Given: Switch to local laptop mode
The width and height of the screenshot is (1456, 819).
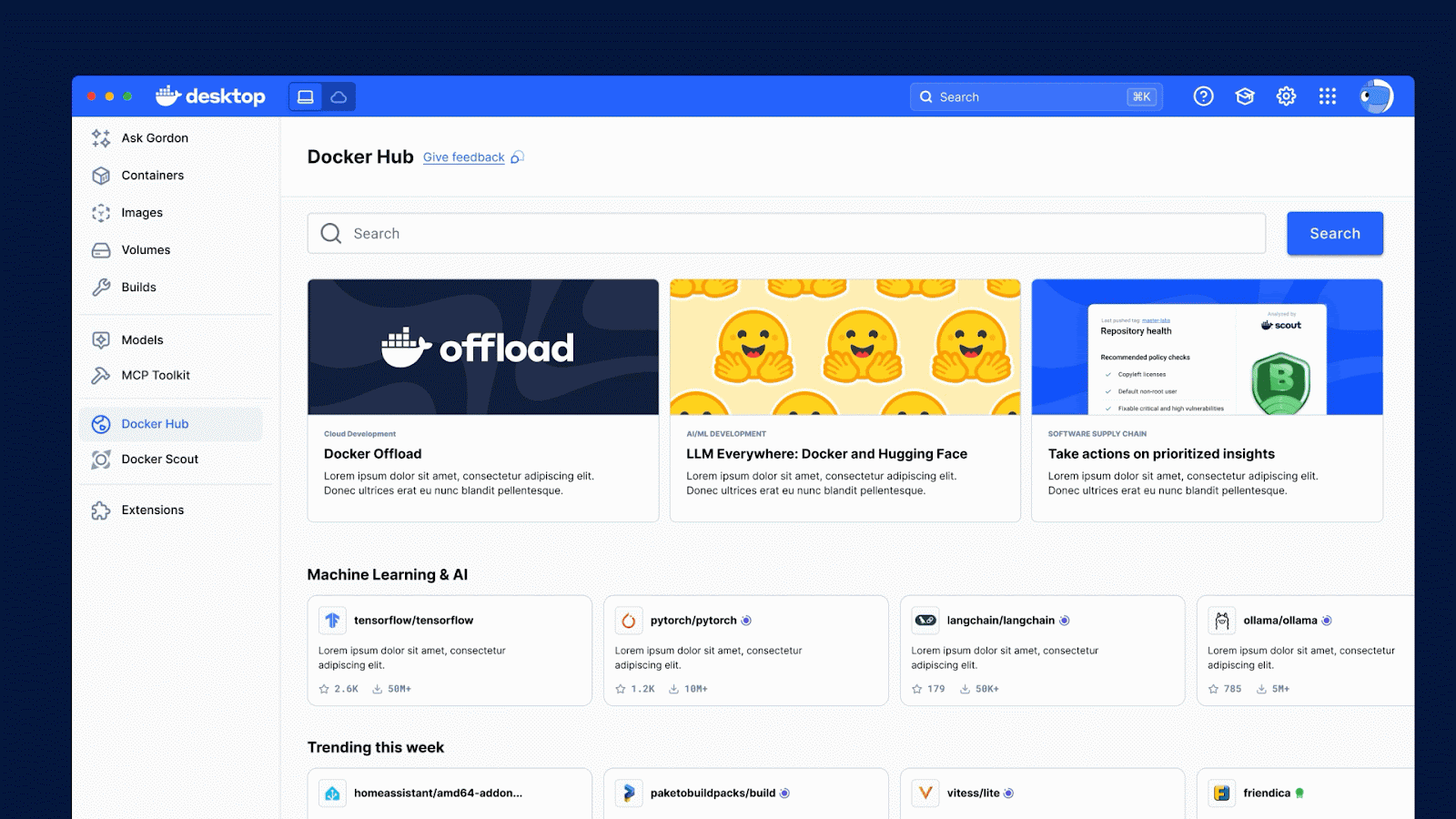Looking at the screenshot, I should (x=306, y=96).
